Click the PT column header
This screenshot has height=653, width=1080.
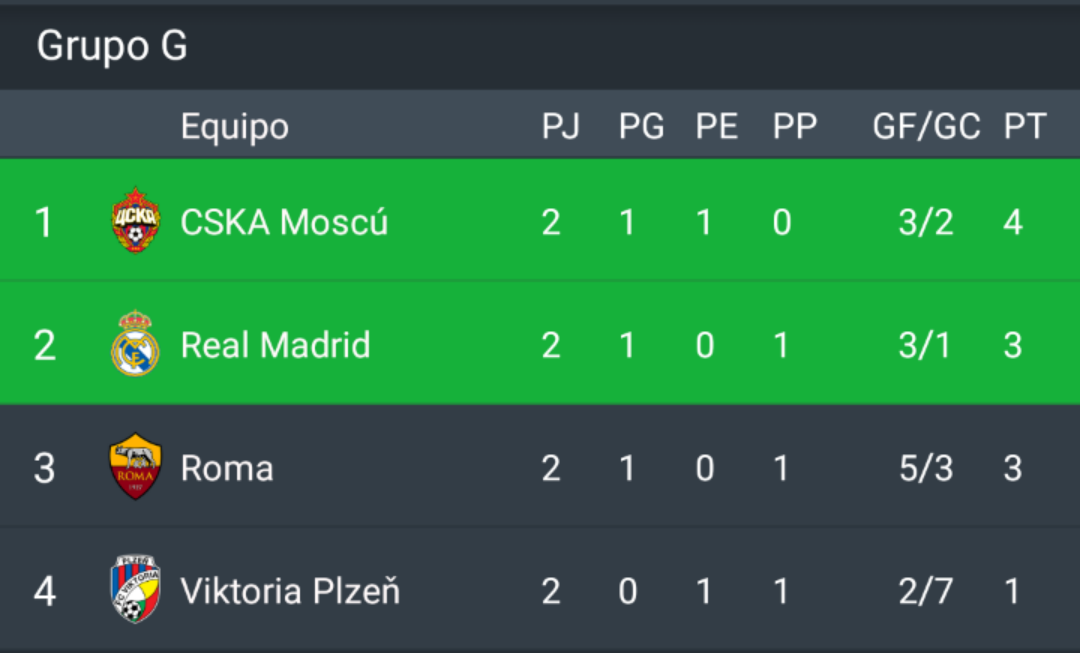[1025, 126]
